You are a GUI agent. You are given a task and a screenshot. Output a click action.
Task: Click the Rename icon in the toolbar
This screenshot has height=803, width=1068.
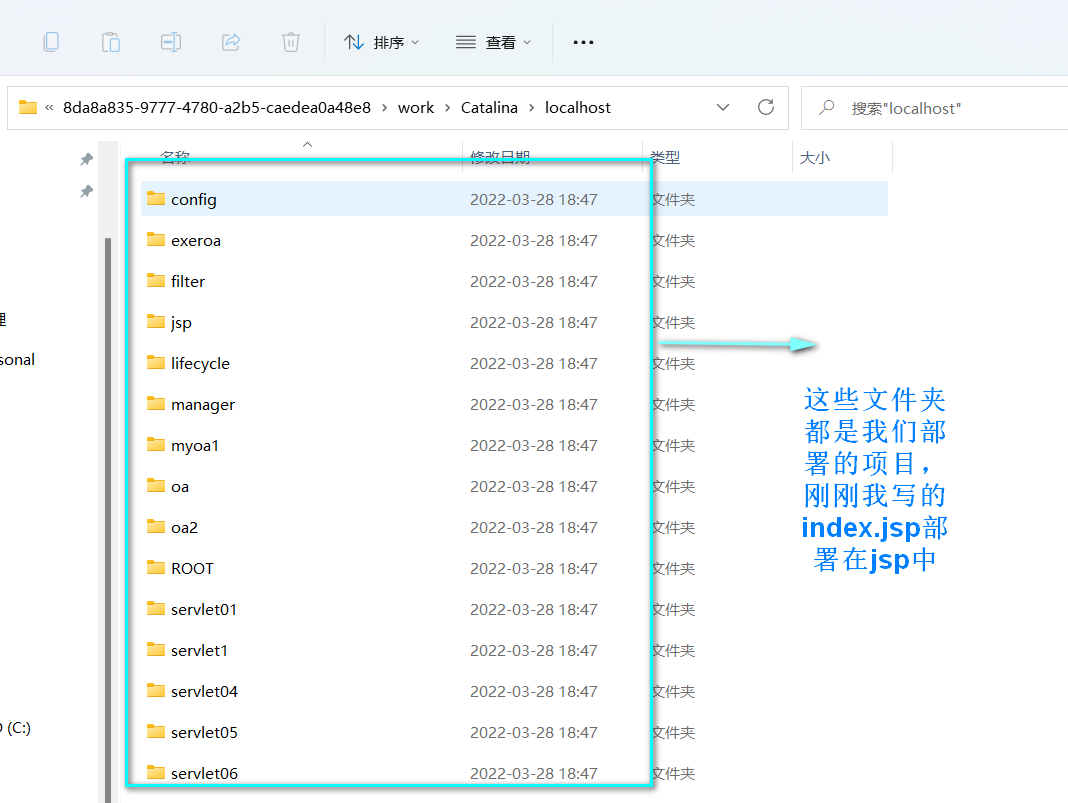click(170, 42)
